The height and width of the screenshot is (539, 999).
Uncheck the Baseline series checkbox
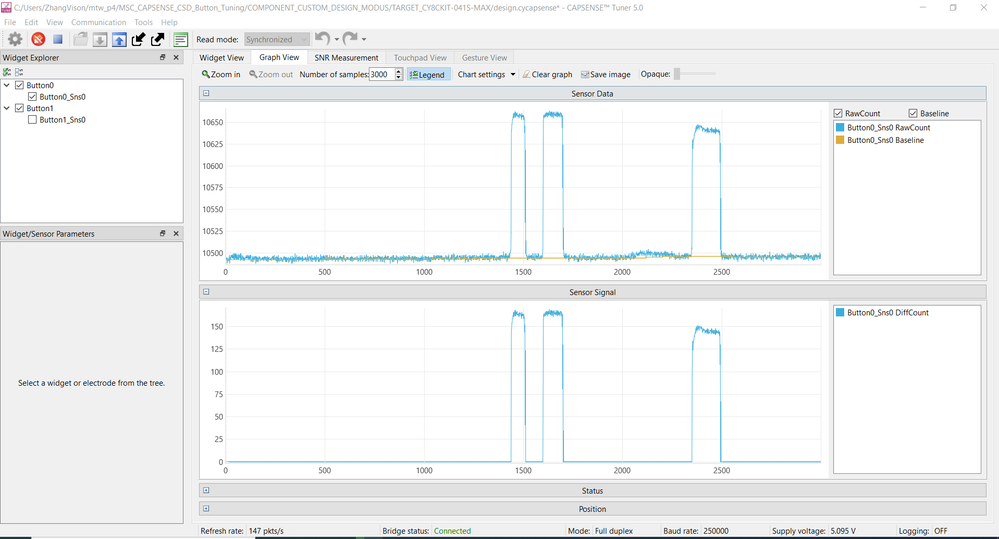(x=913, y=114)
